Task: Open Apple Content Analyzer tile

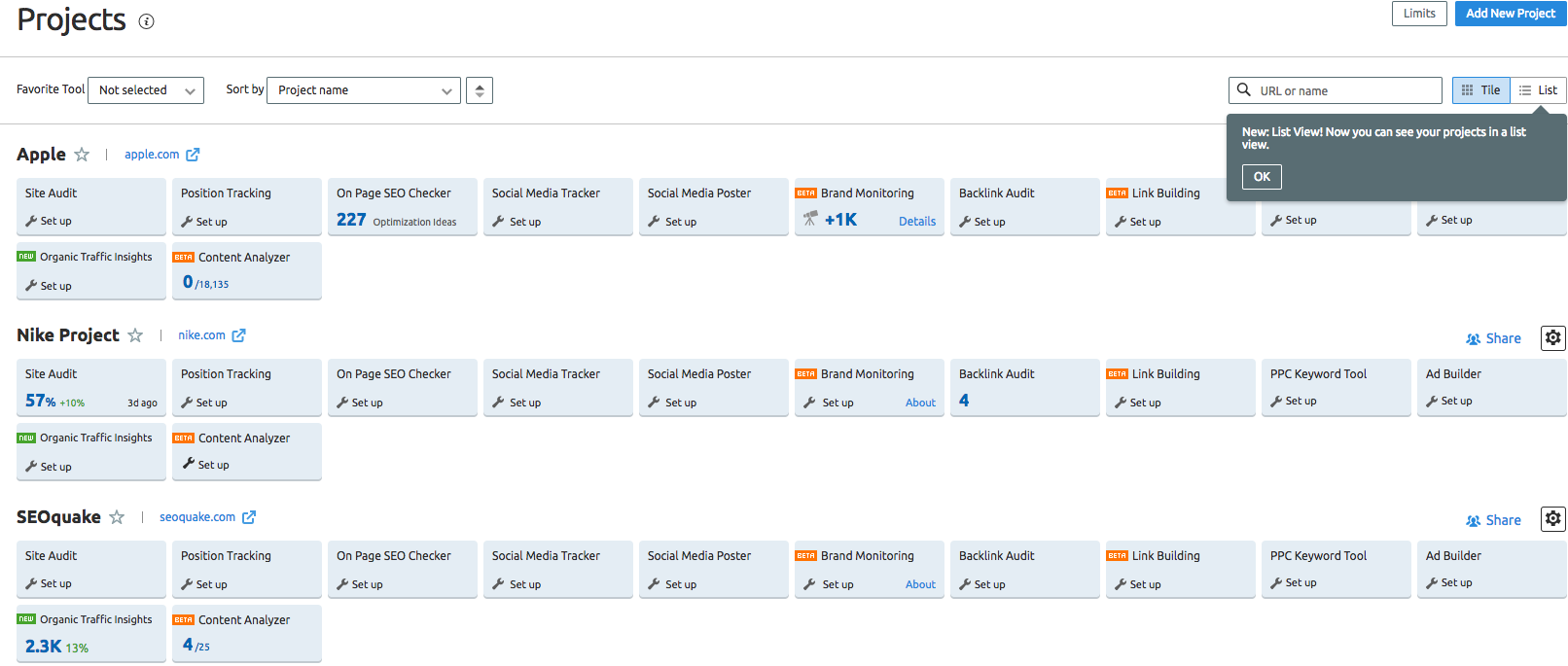Action: [247, 271]
